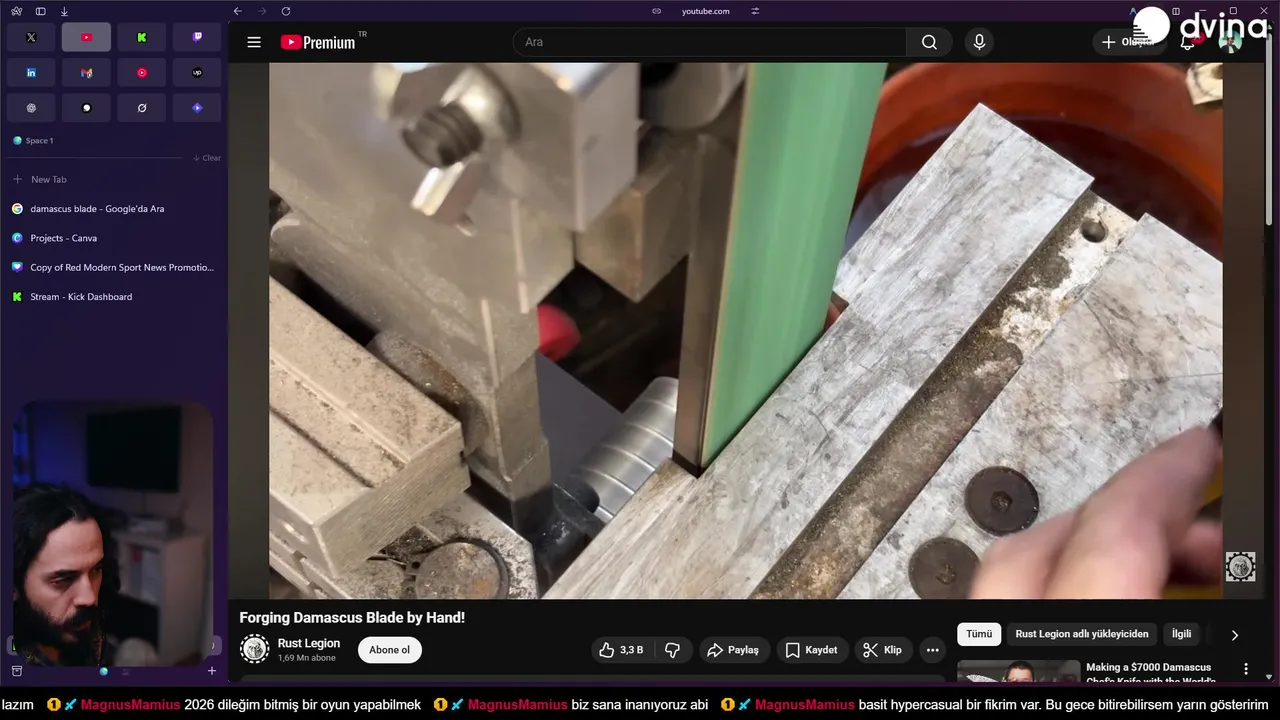Open the Upwork pinned tab
Viewport: 1280px width, 720px height.
pos(197,72)
